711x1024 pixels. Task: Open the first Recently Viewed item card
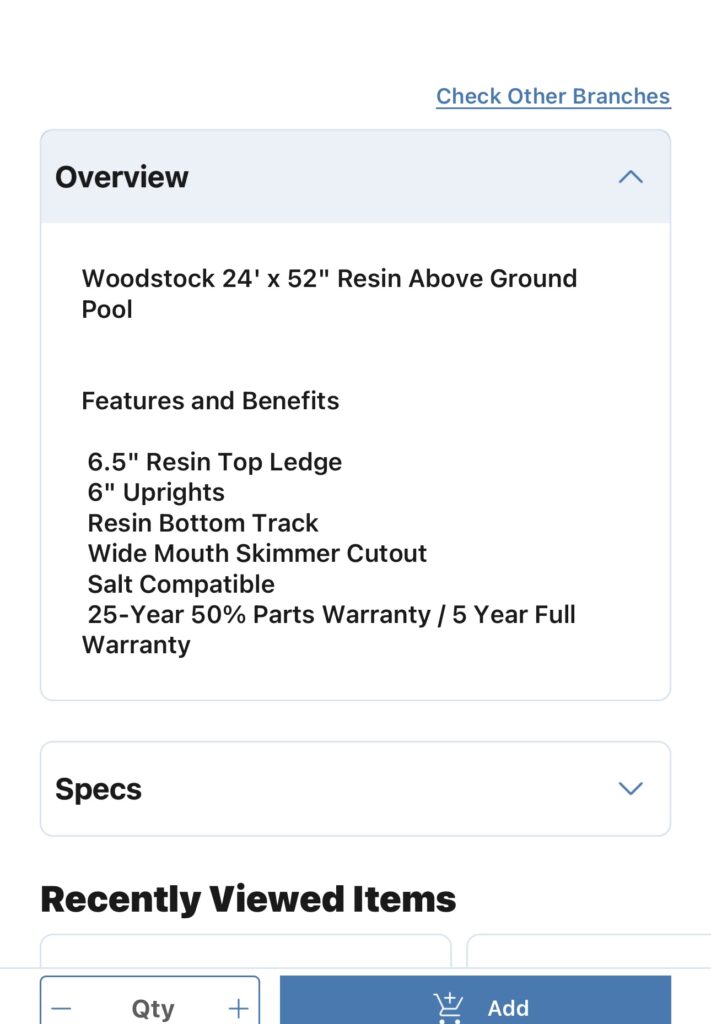245,951
